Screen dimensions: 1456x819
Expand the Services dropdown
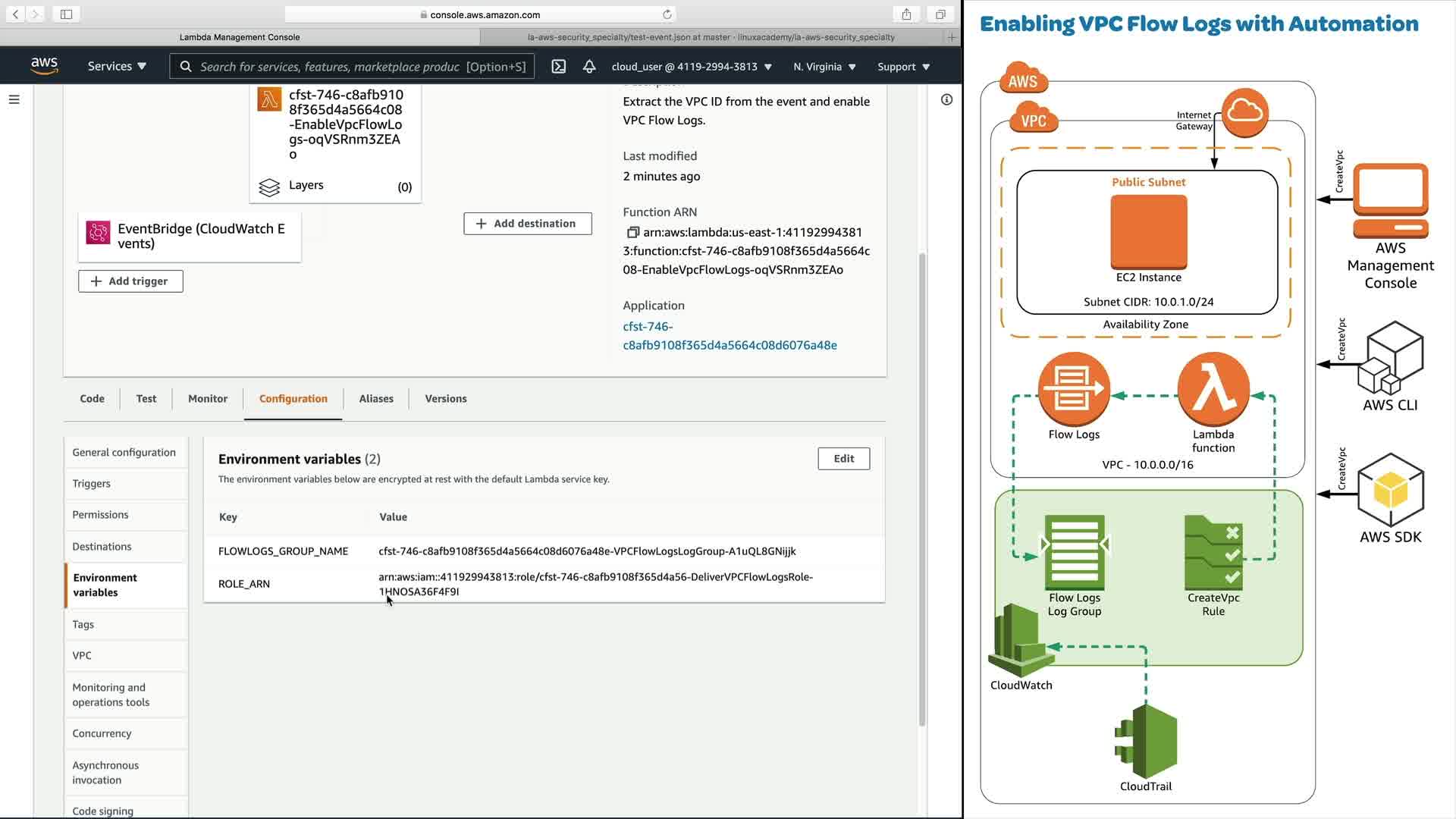coord(117,67)
